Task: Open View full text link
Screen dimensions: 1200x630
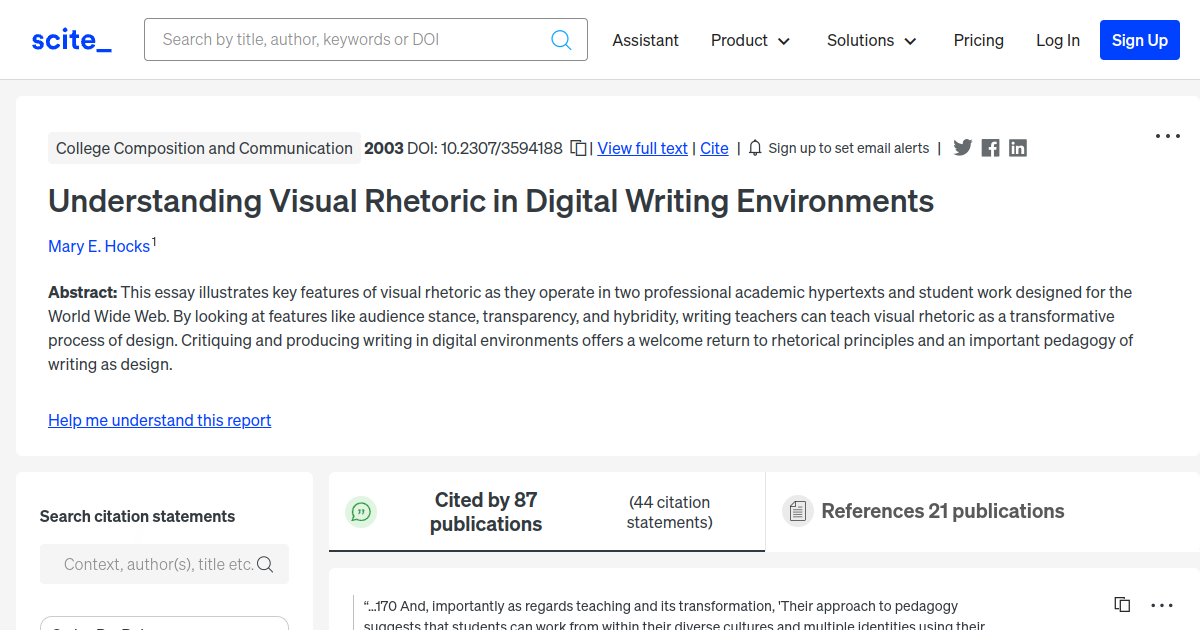Action: 642,148
